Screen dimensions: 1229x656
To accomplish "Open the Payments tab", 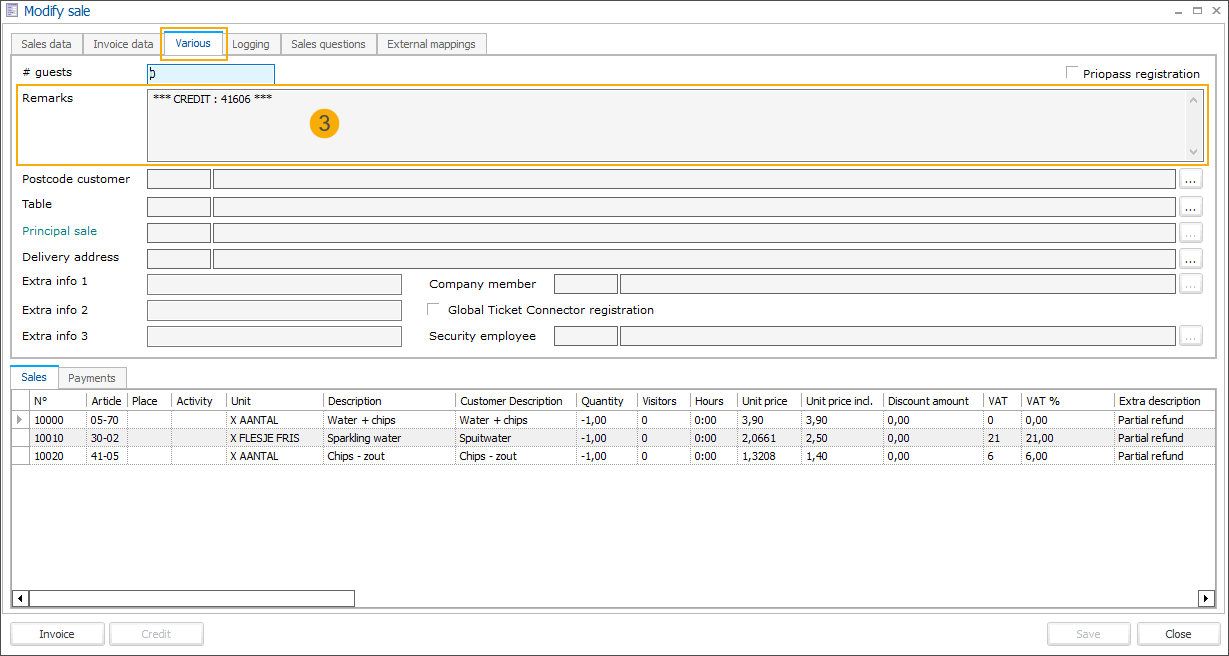I will tap(91, 378).
